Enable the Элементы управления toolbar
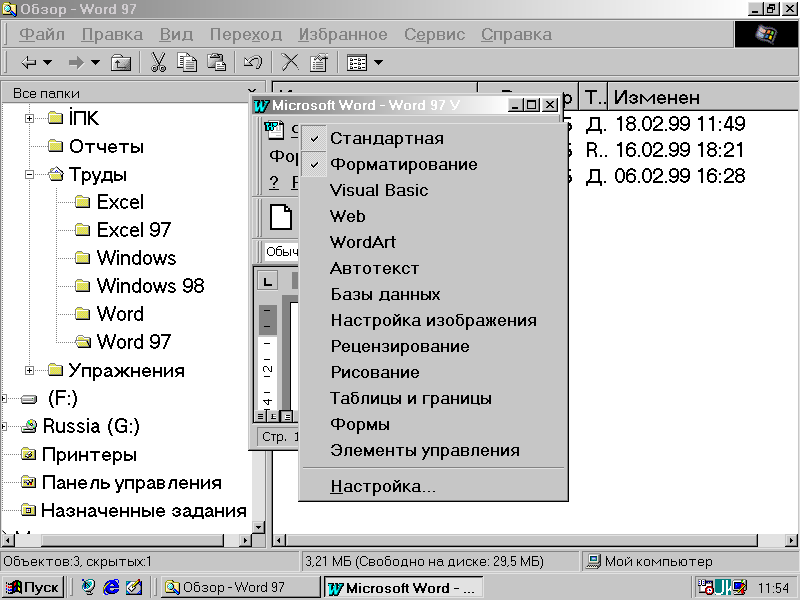This screenshot has height=600, width=800. pos(433,451)
